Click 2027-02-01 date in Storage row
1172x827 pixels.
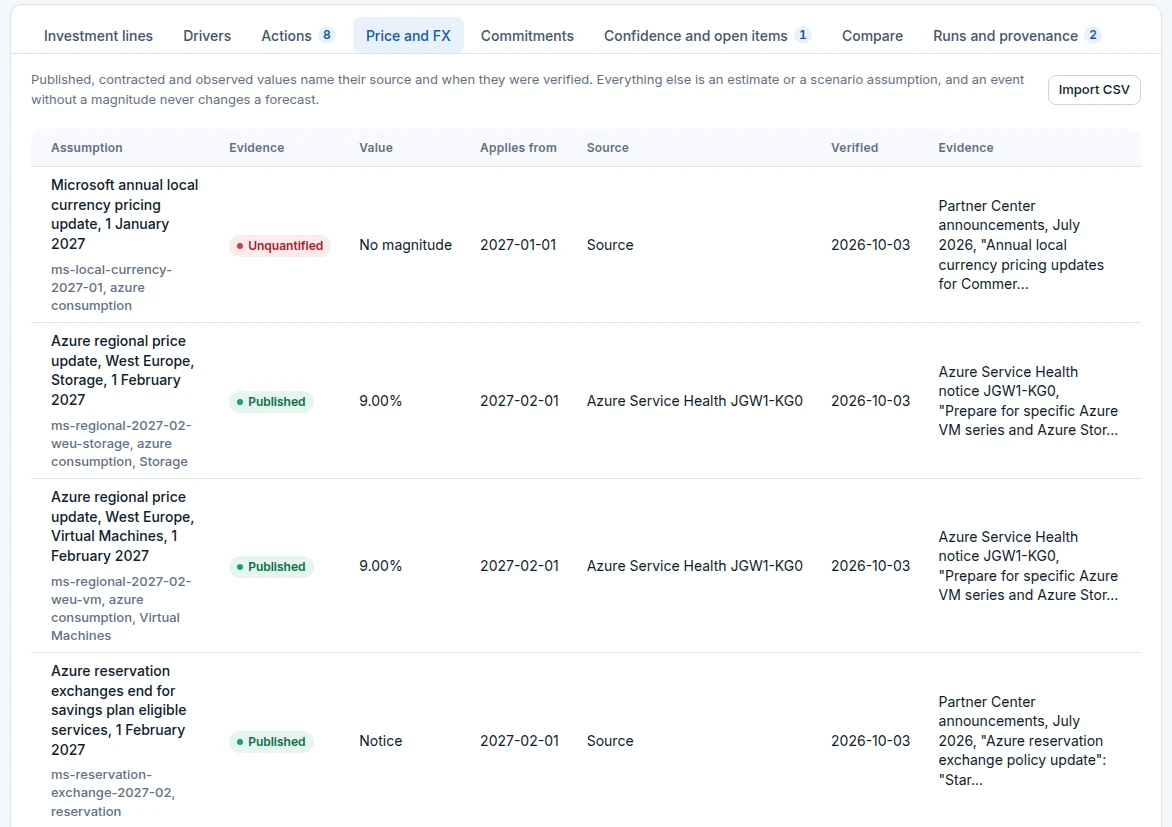coord(519,401)
